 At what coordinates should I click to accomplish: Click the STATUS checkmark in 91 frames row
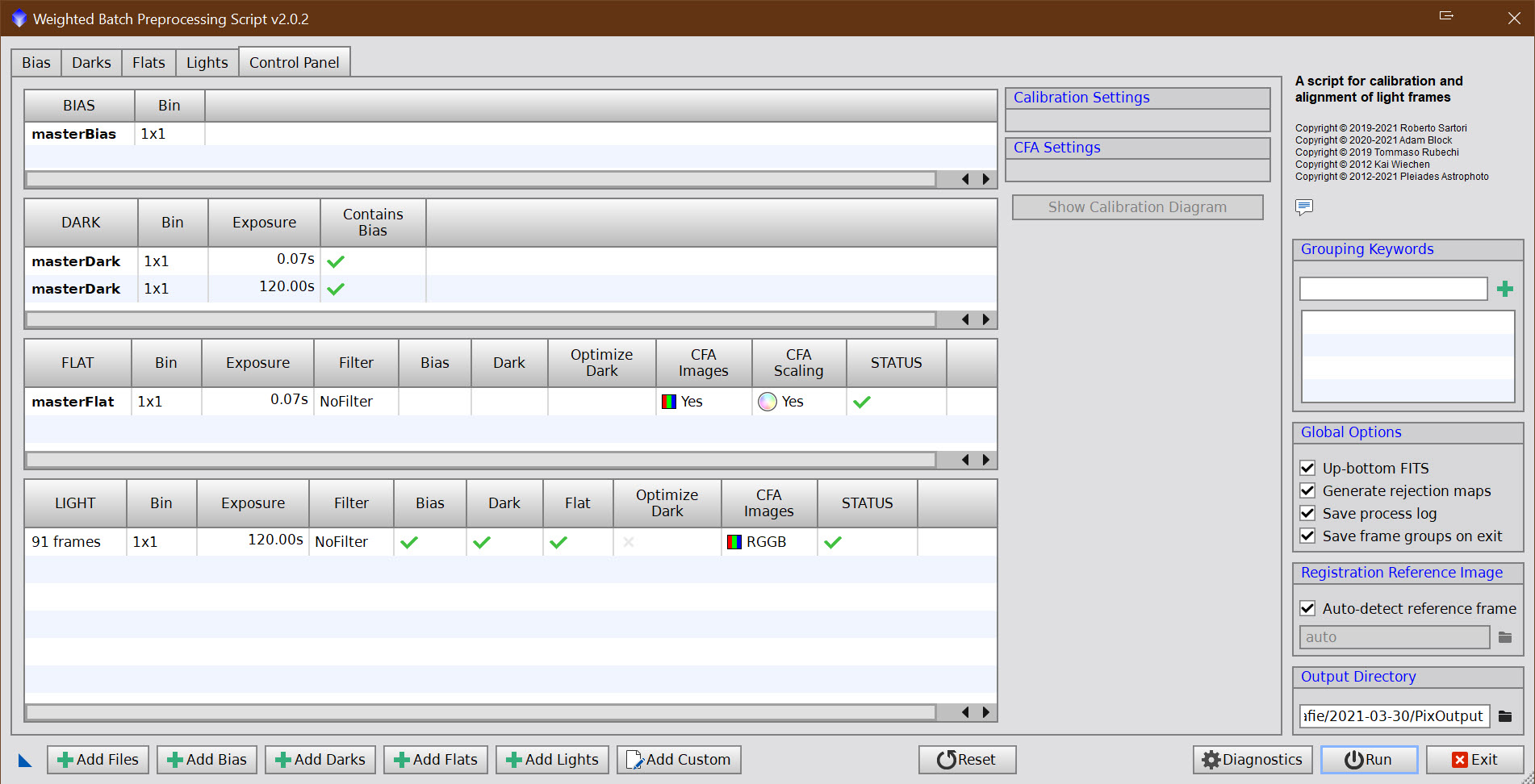click(833, 542)
